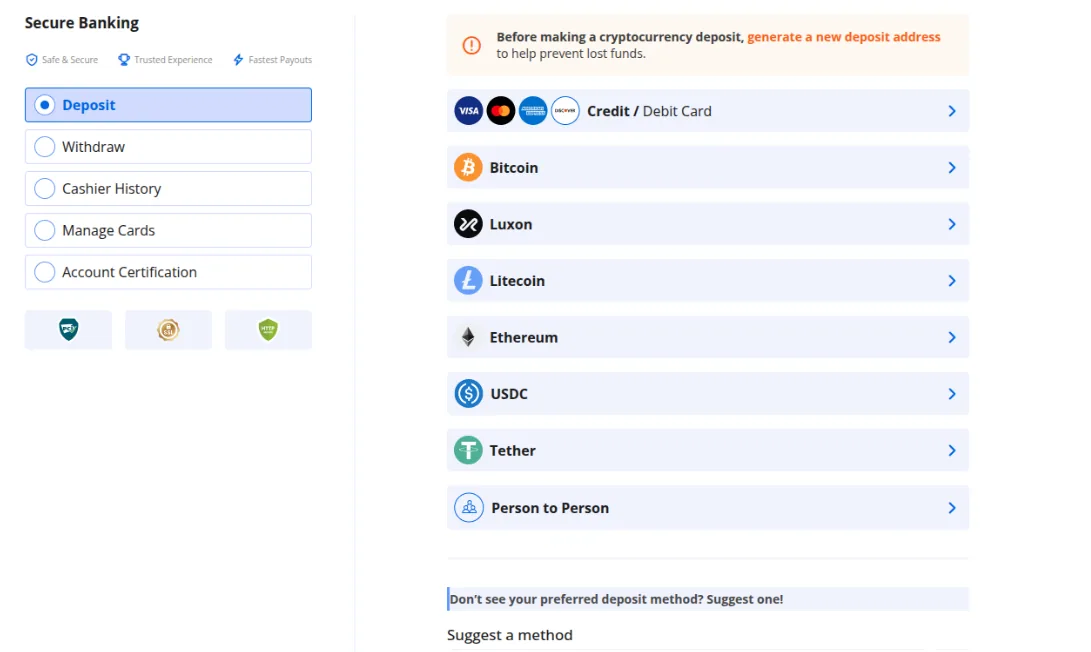Expand the Ethereum row chevron

(952, 337)
